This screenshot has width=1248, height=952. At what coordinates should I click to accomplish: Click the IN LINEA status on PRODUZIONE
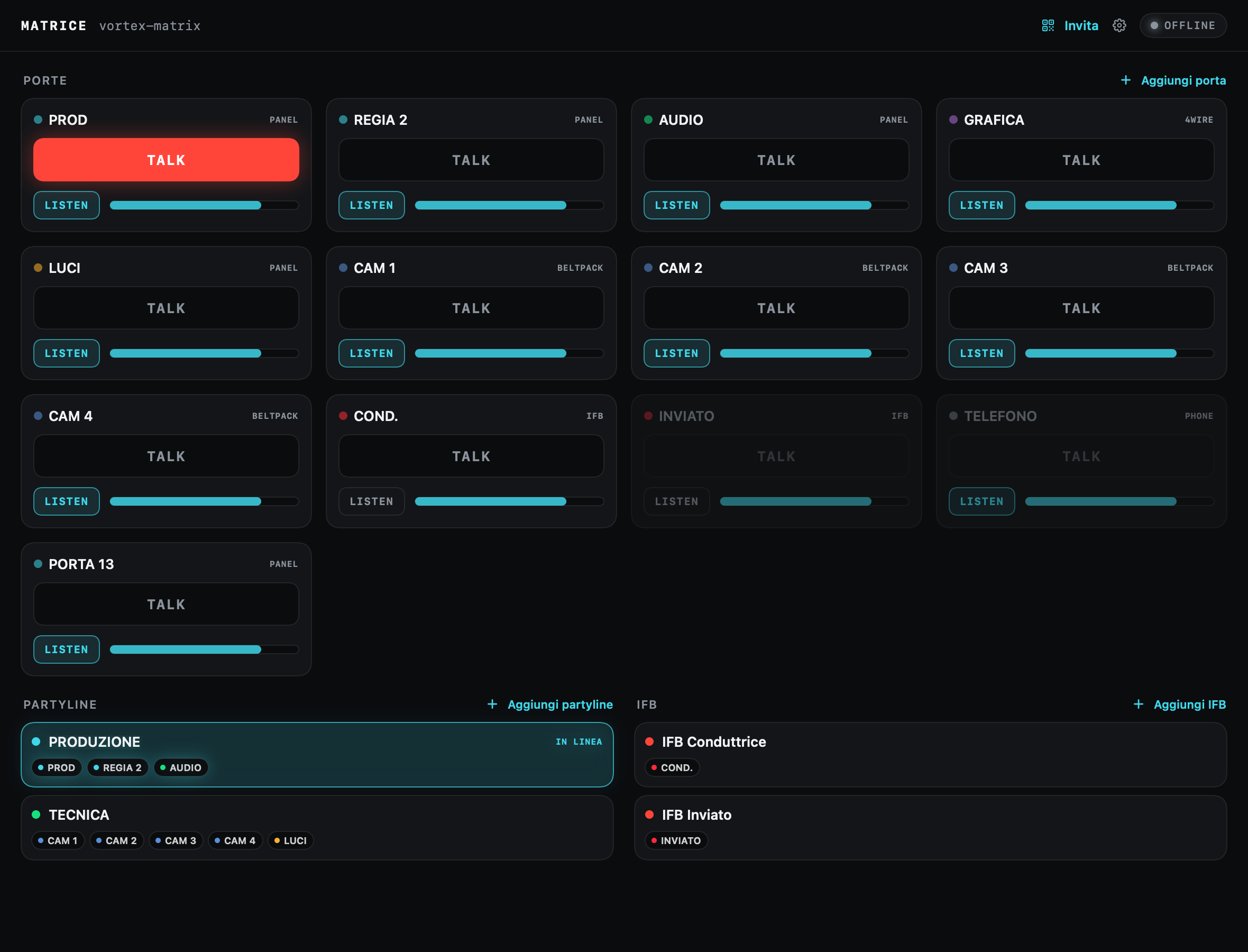tap(579, 741)
